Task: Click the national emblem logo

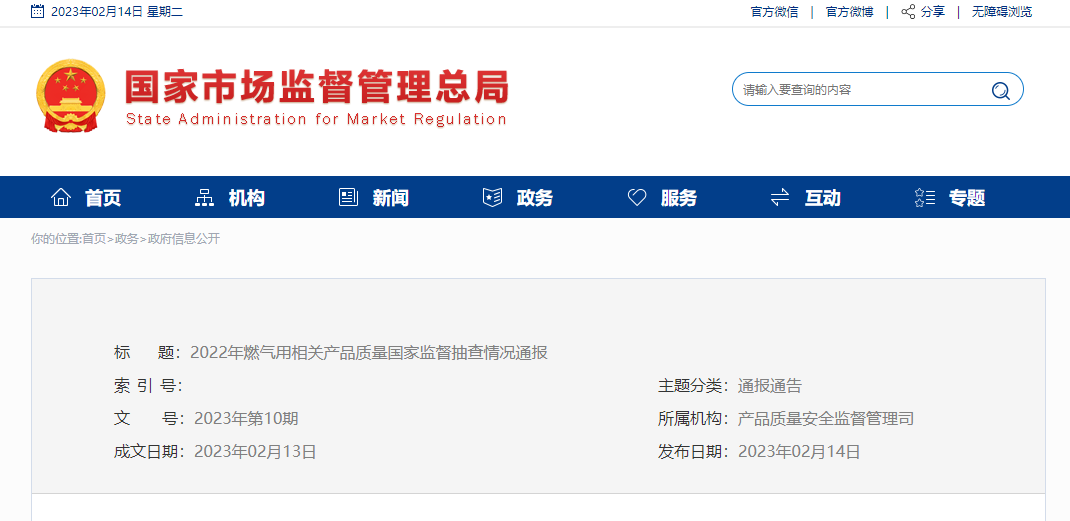Action: point(70,95)
